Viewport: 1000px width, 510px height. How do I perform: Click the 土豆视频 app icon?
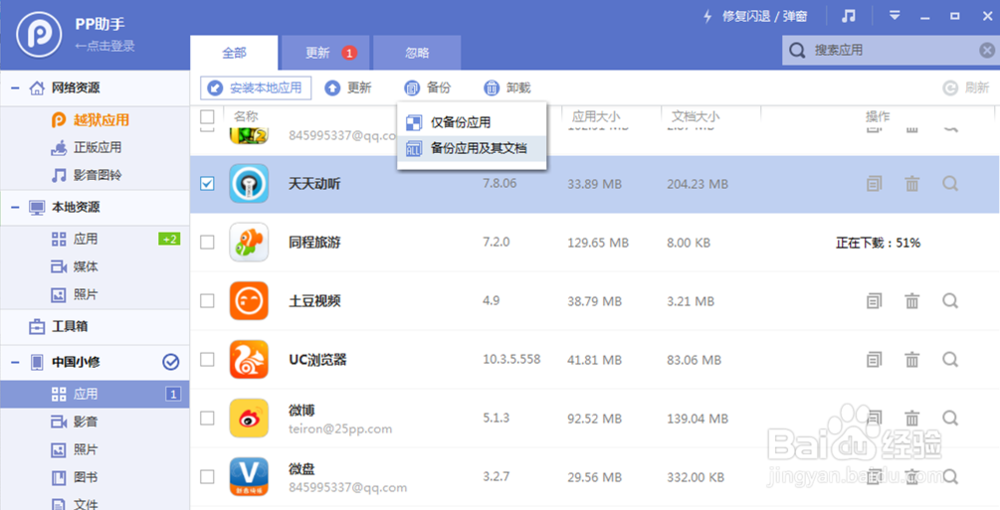(249, 301)
